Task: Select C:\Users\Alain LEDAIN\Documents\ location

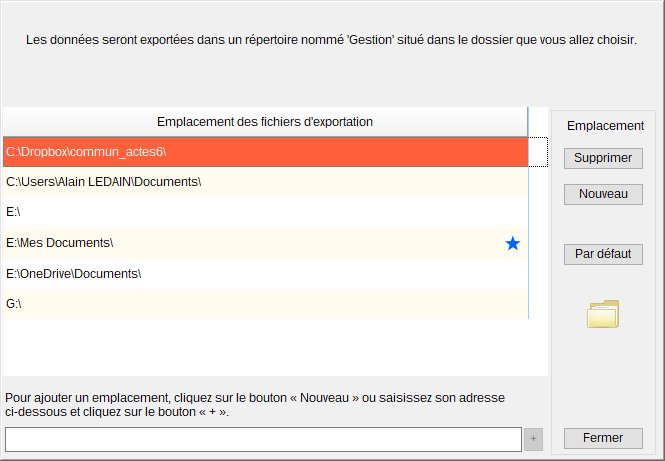Action: (x=265, y=182)
